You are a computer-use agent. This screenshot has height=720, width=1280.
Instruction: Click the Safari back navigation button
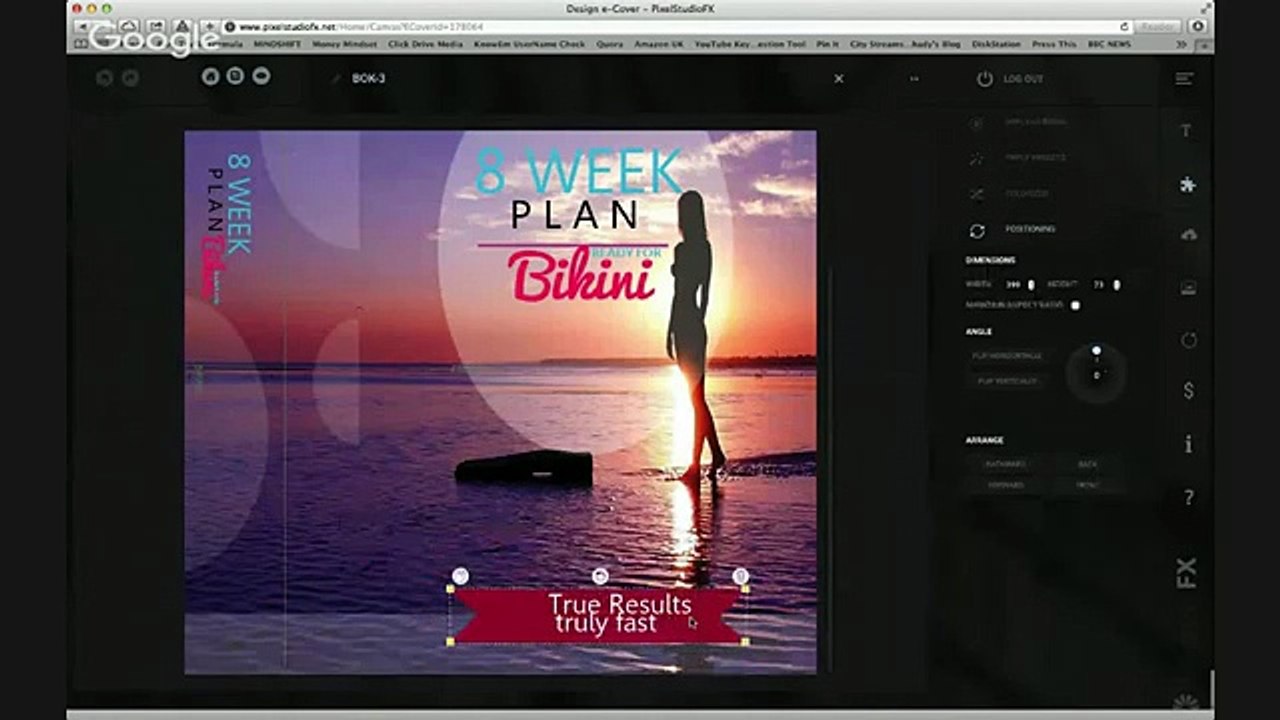[x=85, y=27]
